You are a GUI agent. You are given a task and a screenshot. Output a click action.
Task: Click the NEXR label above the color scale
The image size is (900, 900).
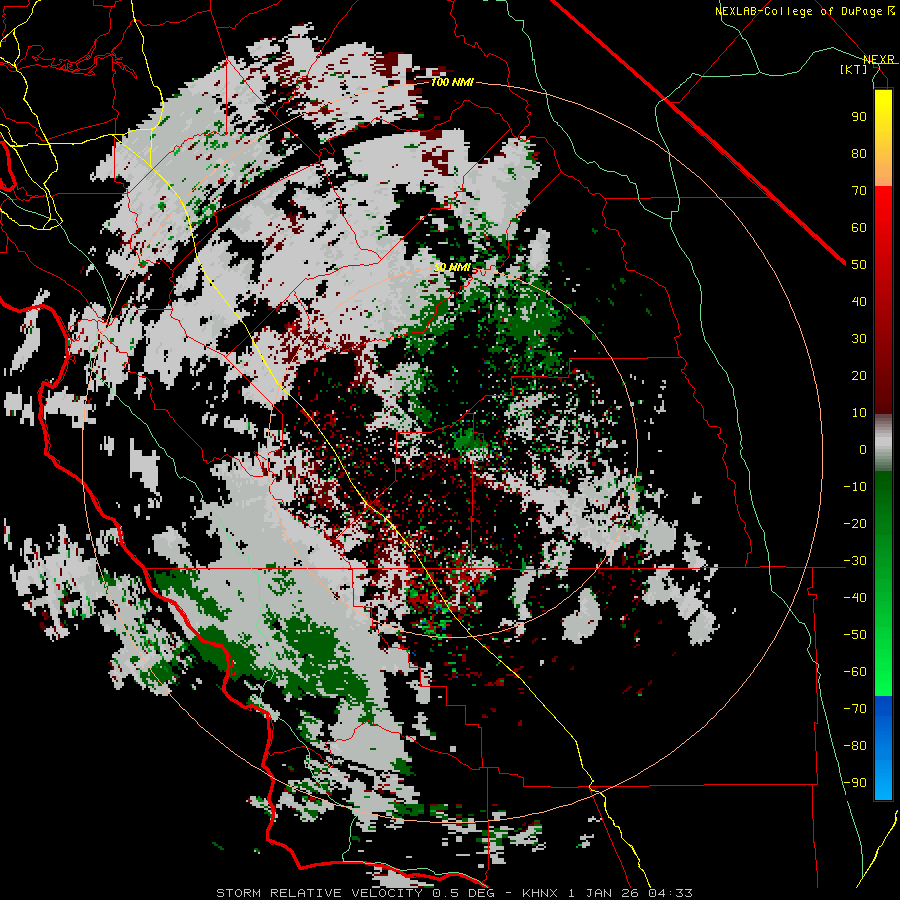click(x=879, y=59)
